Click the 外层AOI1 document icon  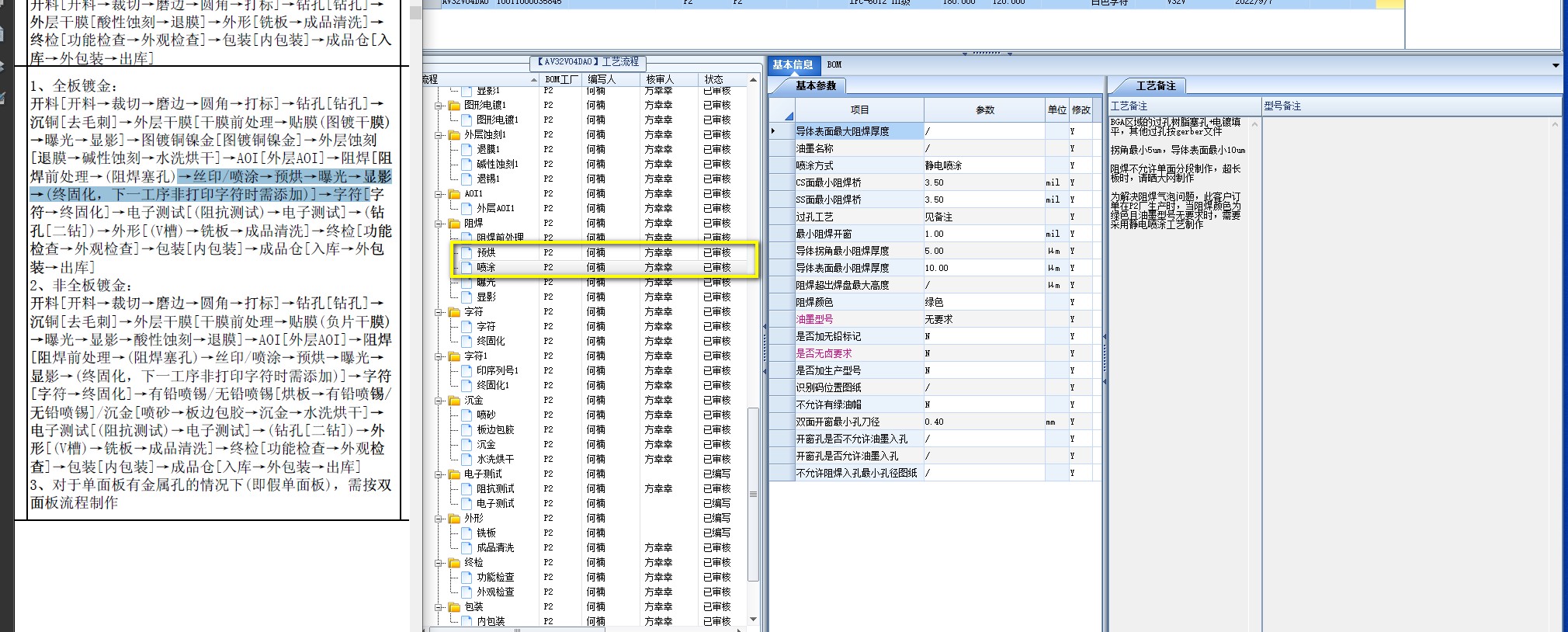(x=467, y=209)
